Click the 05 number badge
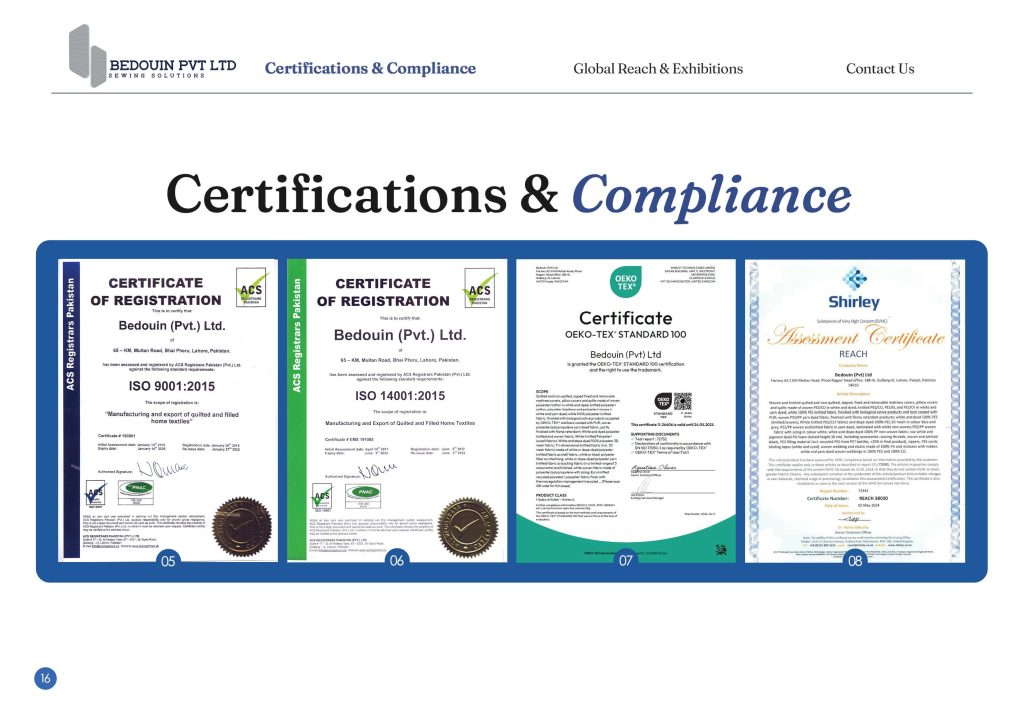 click(168, 562)
